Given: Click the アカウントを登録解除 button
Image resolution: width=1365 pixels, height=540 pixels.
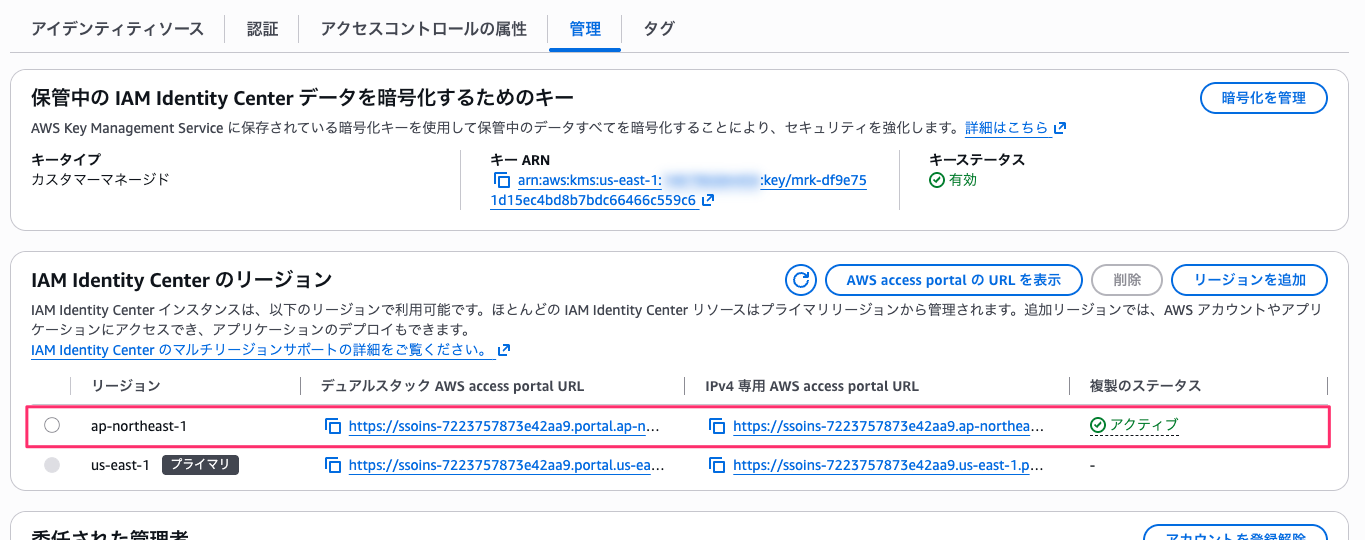Looking at the screenshot, I should (1235, 534).
